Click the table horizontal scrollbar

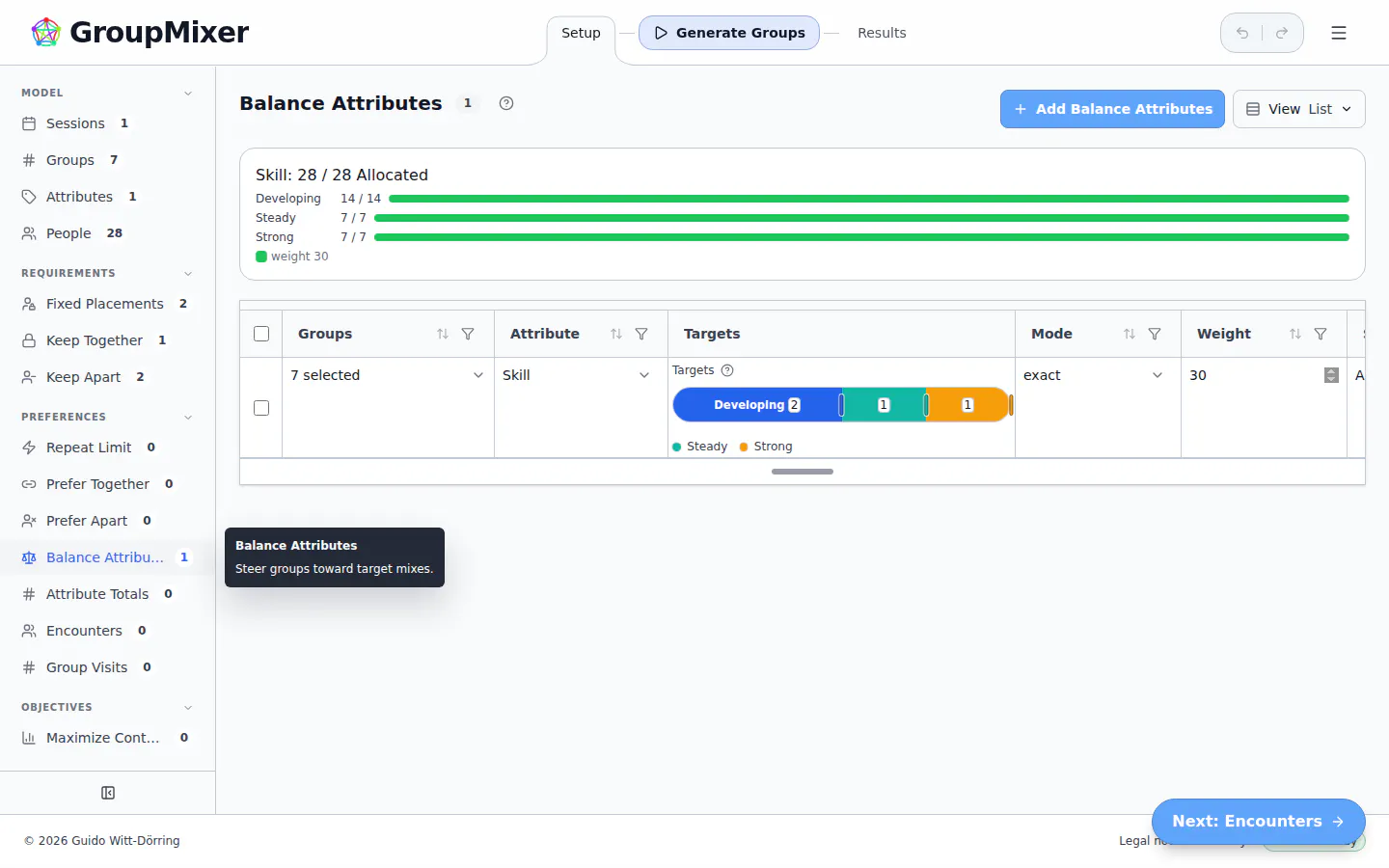pos(803,472)
